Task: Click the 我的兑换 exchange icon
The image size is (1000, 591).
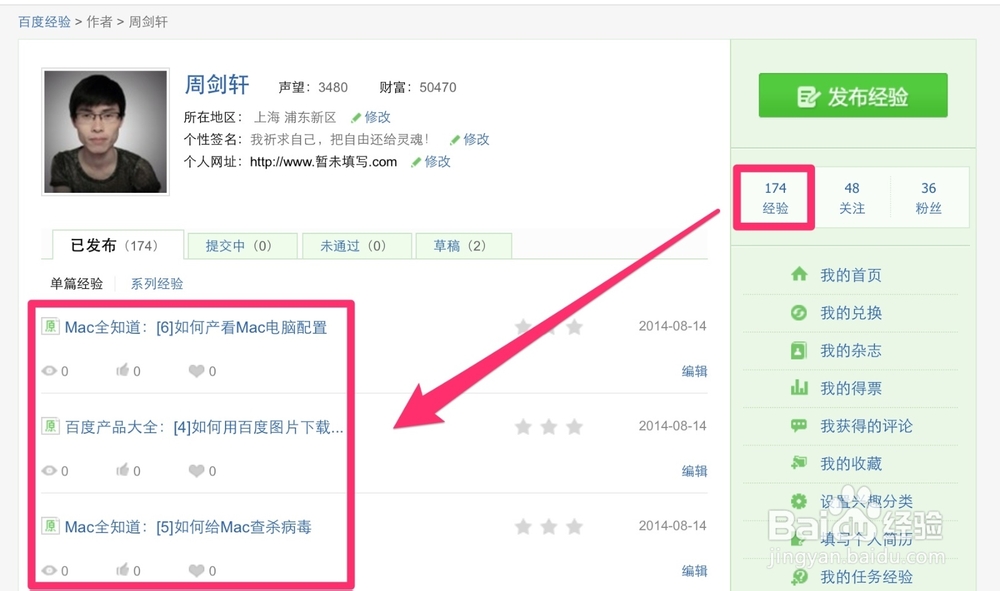Action: 798,312
